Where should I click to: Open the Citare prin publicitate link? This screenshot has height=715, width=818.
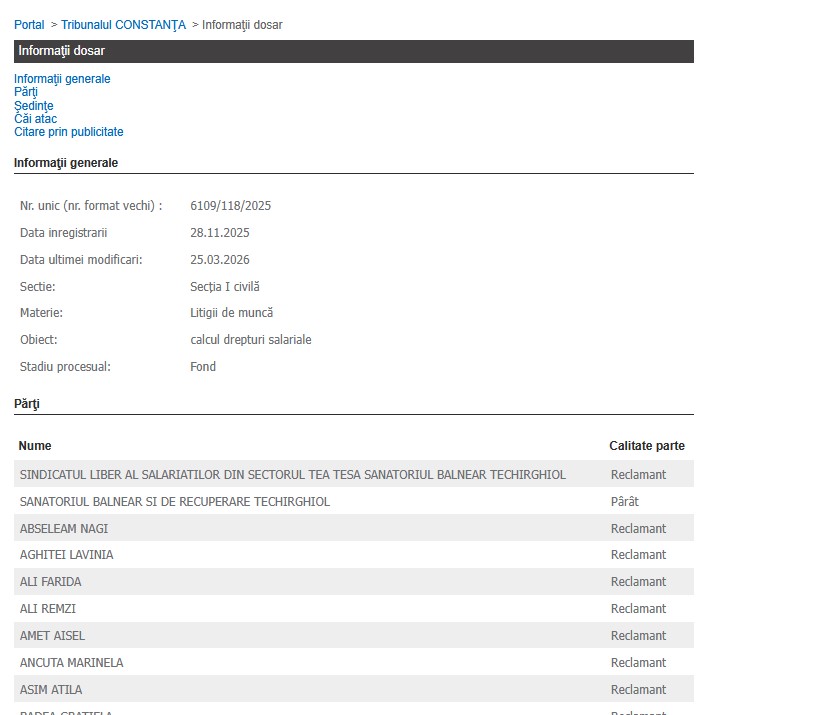point(69,132)
